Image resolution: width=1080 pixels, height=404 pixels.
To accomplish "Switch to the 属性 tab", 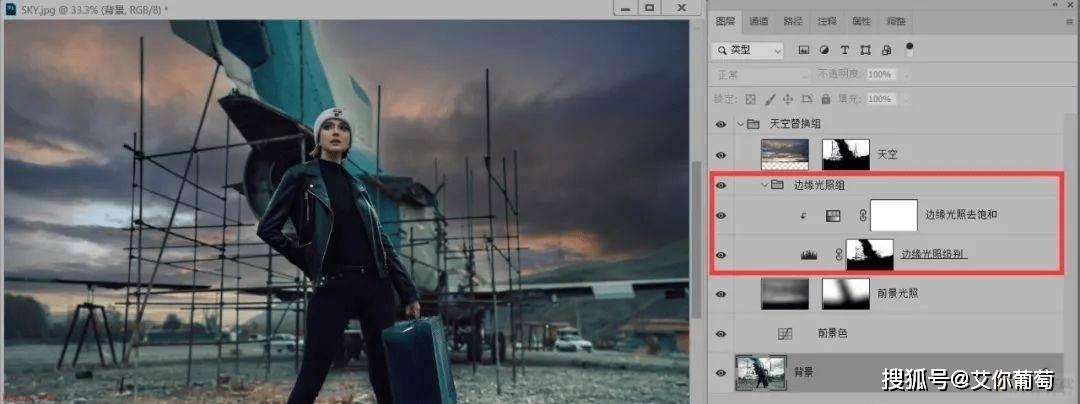I will click(x=862, y=21).
